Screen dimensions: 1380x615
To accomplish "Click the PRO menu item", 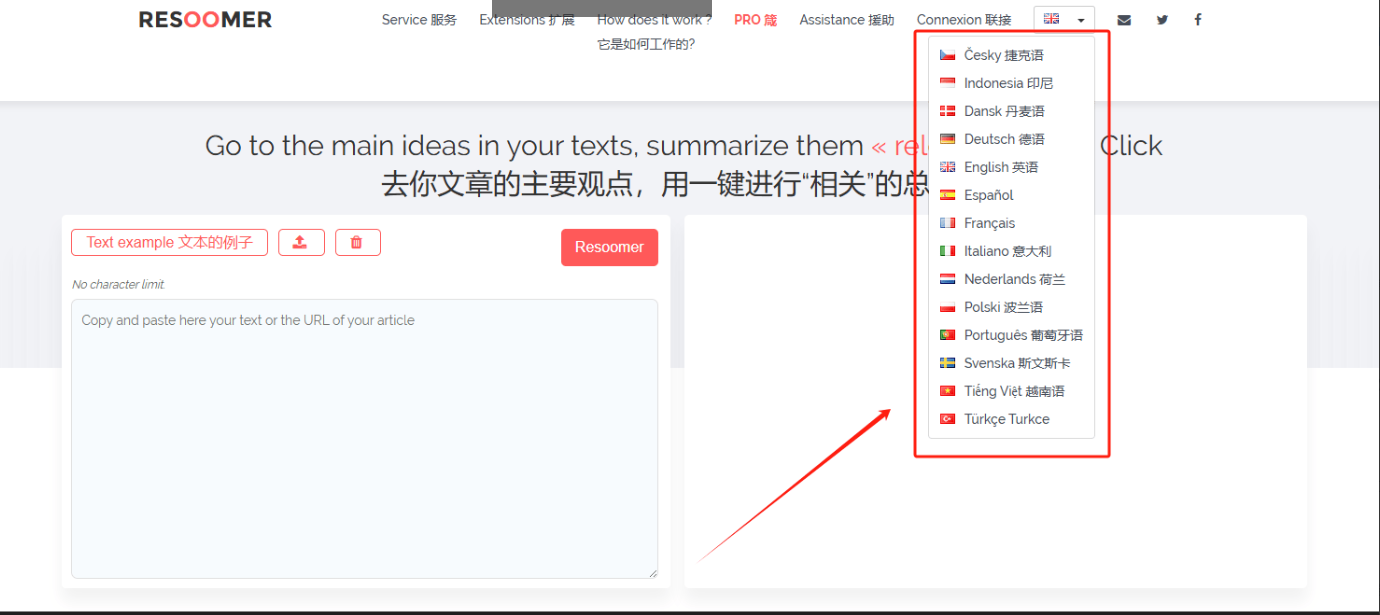I will pyautogui.click(x=755, y=19).
